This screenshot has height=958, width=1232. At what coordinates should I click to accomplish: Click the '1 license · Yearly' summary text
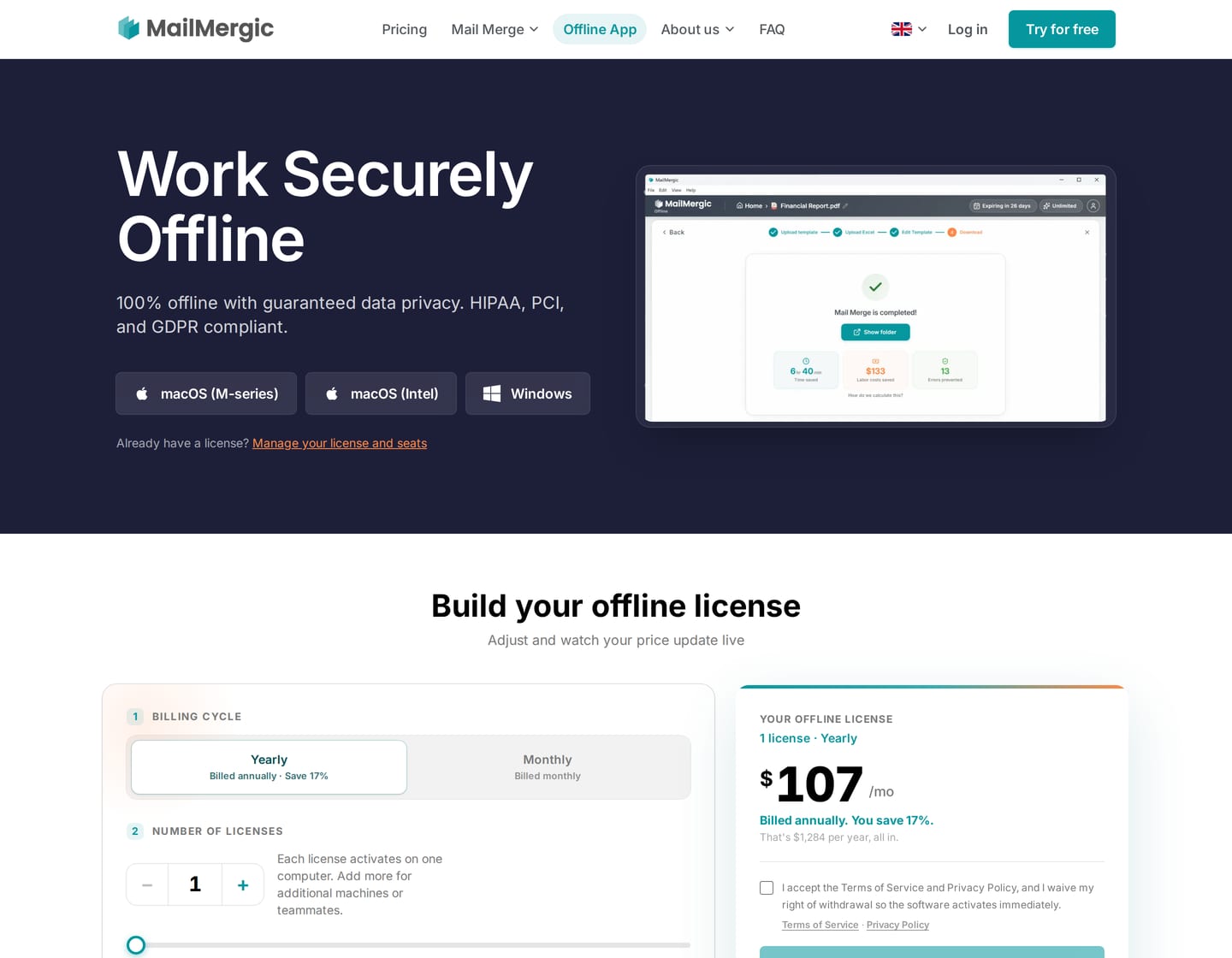tap(808, 738)
